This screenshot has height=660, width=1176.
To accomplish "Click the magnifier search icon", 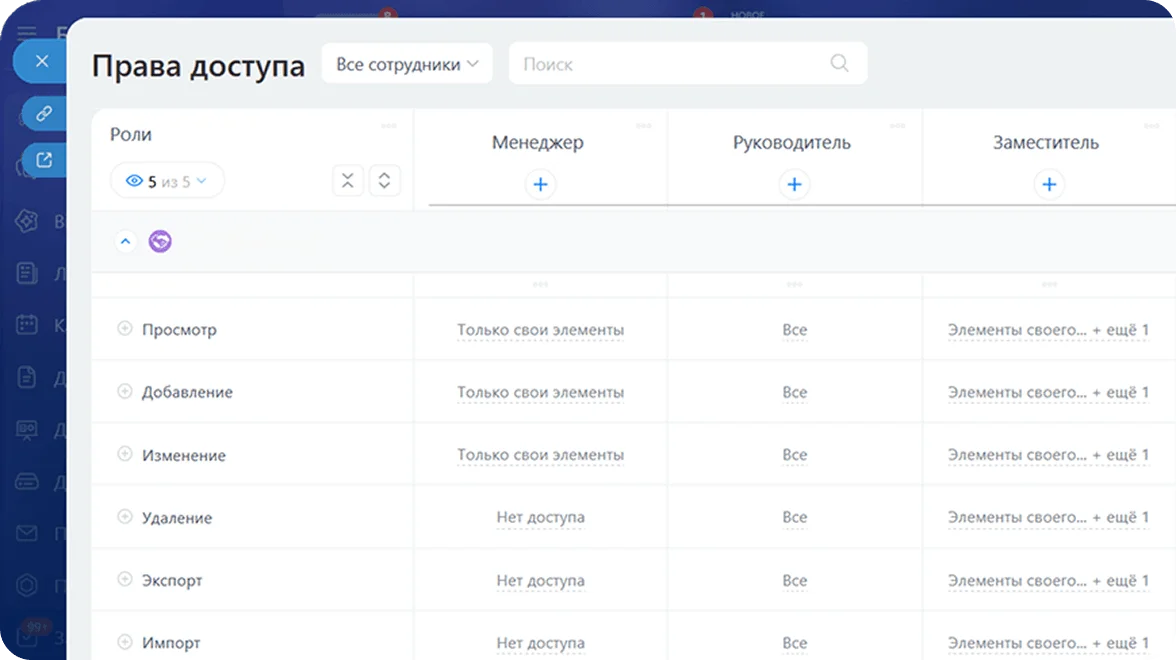I will pyautogui.click(x=839, y=64).
